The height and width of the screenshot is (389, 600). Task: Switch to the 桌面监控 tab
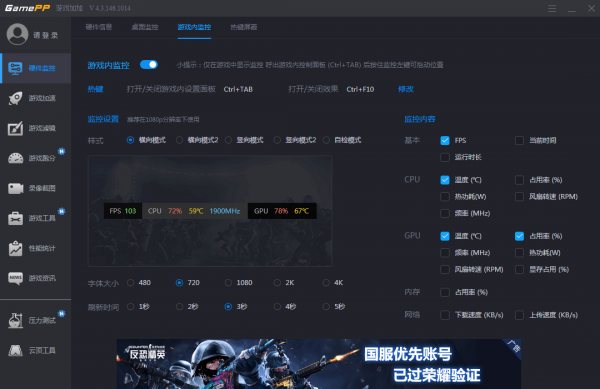[x=145, y=27]
